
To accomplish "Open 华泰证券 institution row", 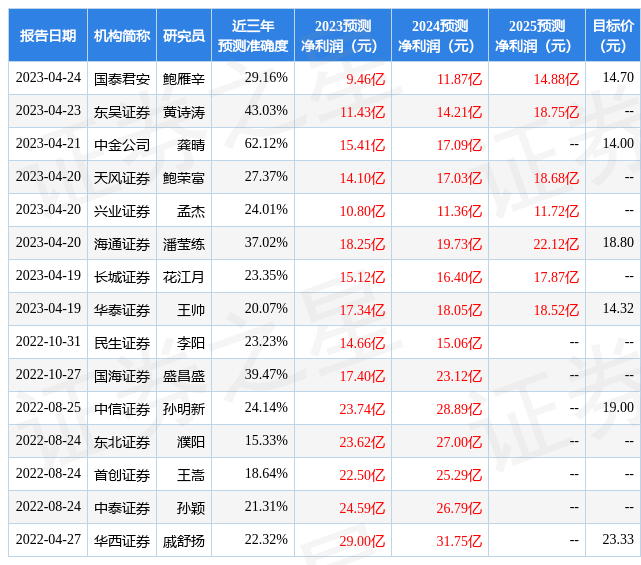I will 122,309.
